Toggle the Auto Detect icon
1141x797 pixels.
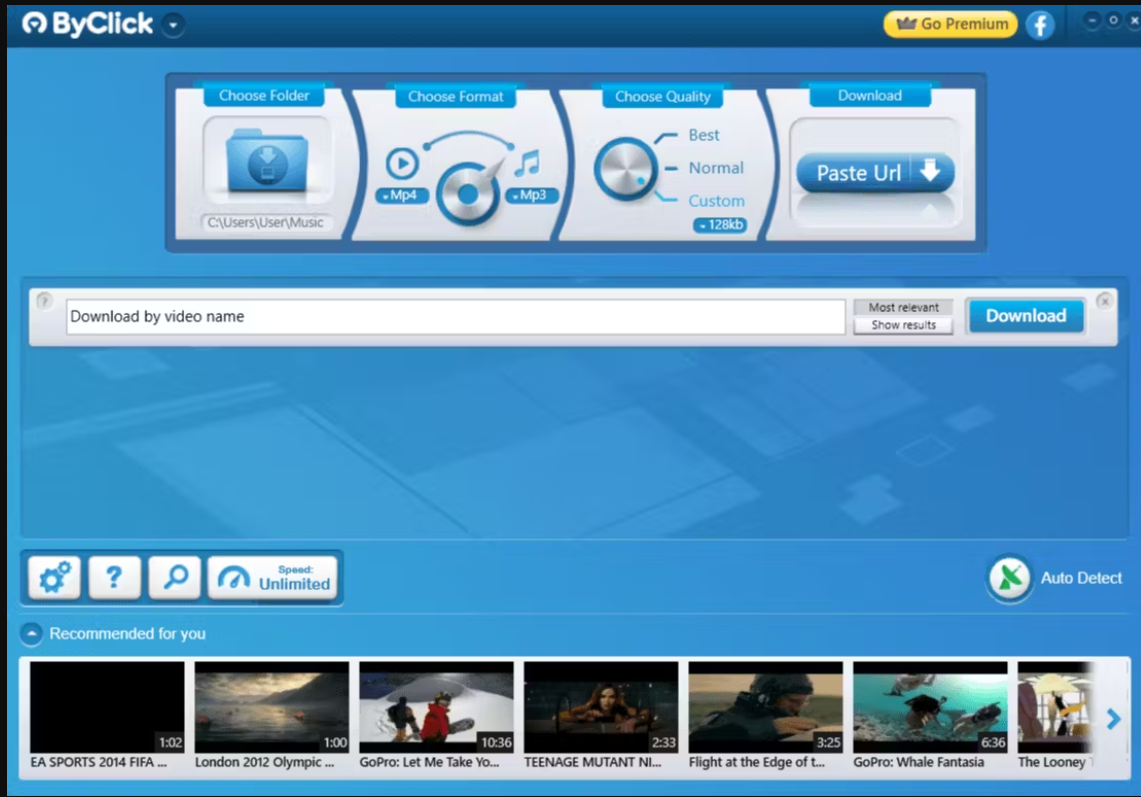tap(1009, 578)
